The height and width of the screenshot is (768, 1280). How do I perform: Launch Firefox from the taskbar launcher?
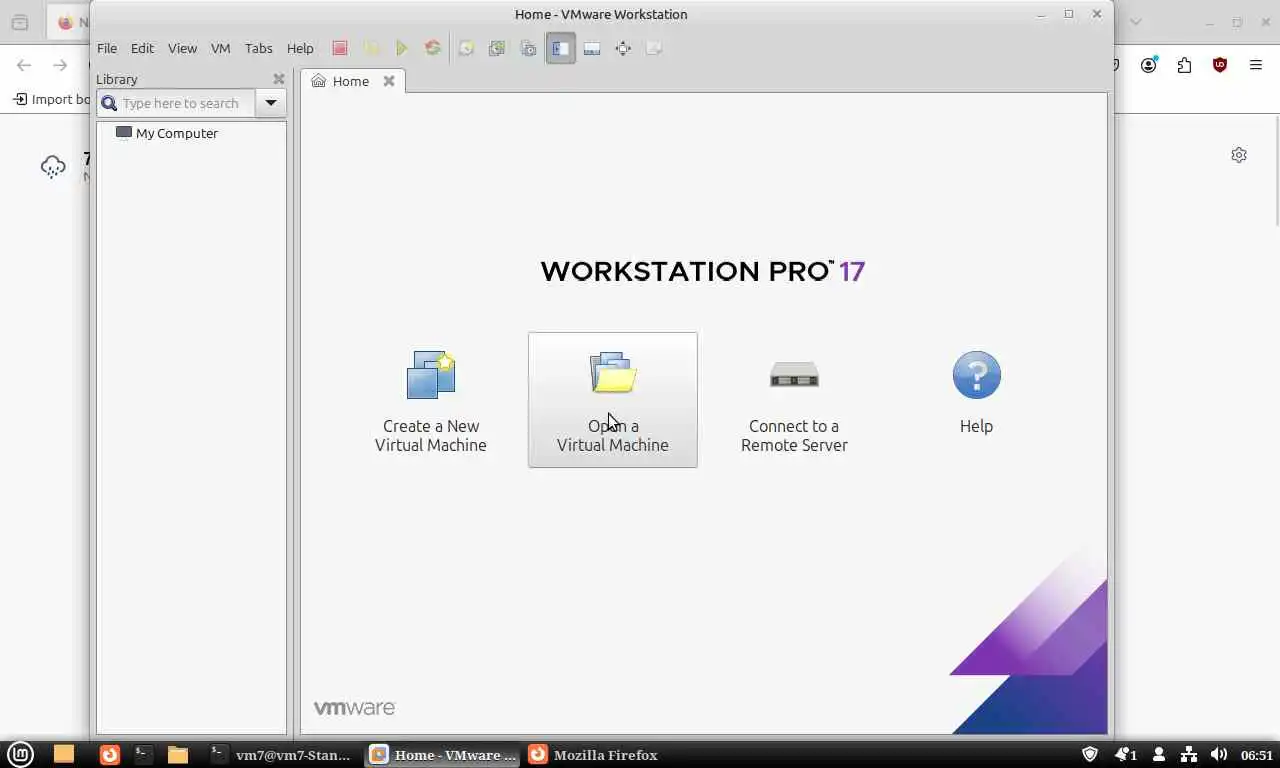tap(109, 754)
